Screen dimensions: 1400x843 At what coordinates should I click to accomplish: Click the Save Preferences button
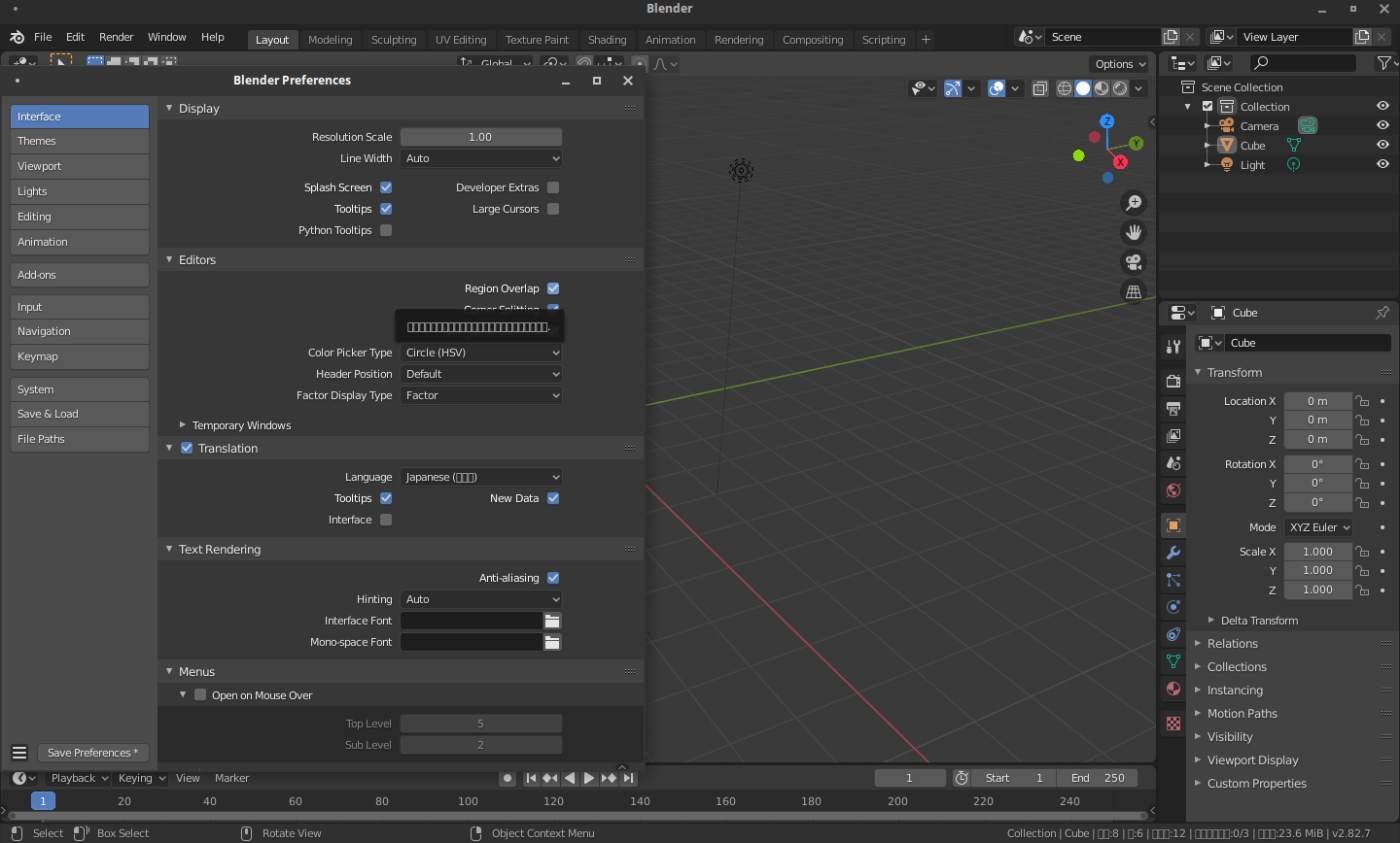pyautogui.click(x=93, y=753)
